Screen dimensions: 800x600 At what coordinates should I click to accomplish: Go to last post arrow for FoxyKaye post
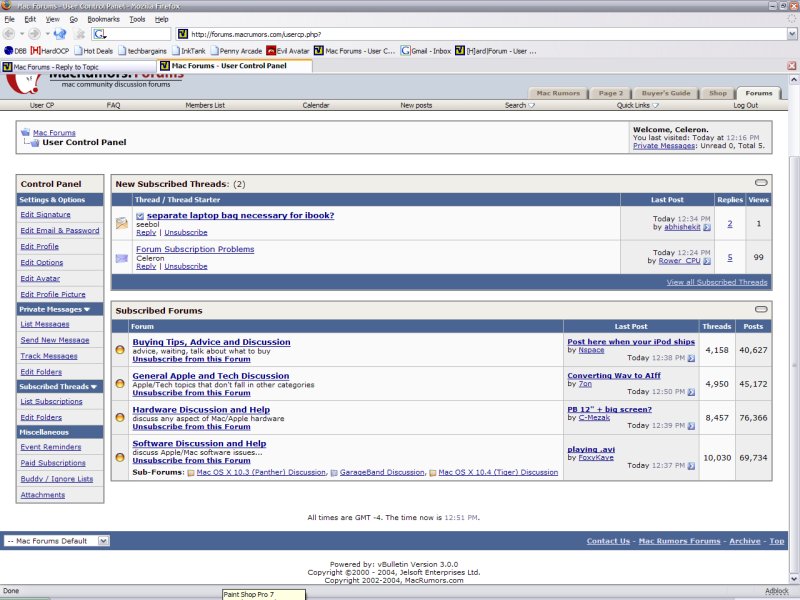tap(691, 466)
